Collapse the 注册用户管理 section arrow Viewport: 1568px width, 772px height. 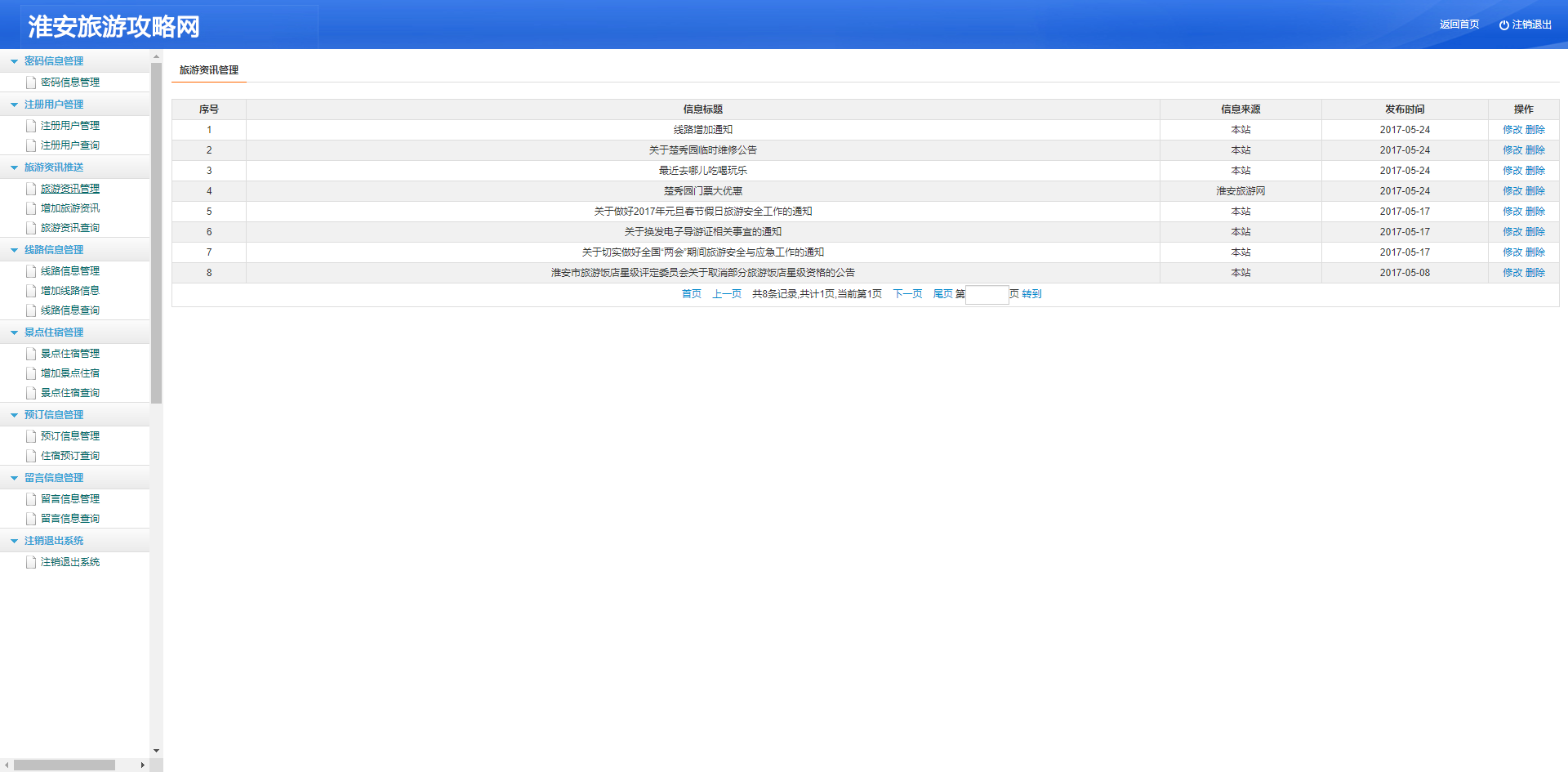tap(14, 105)
